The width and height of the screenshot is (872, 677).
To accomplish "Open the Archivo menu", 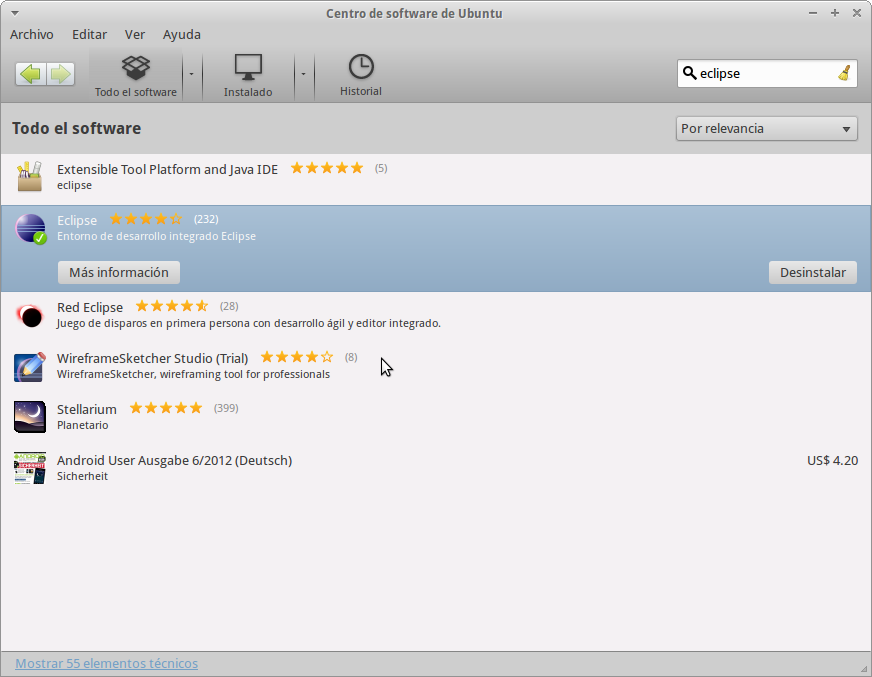I will (32, 34).
